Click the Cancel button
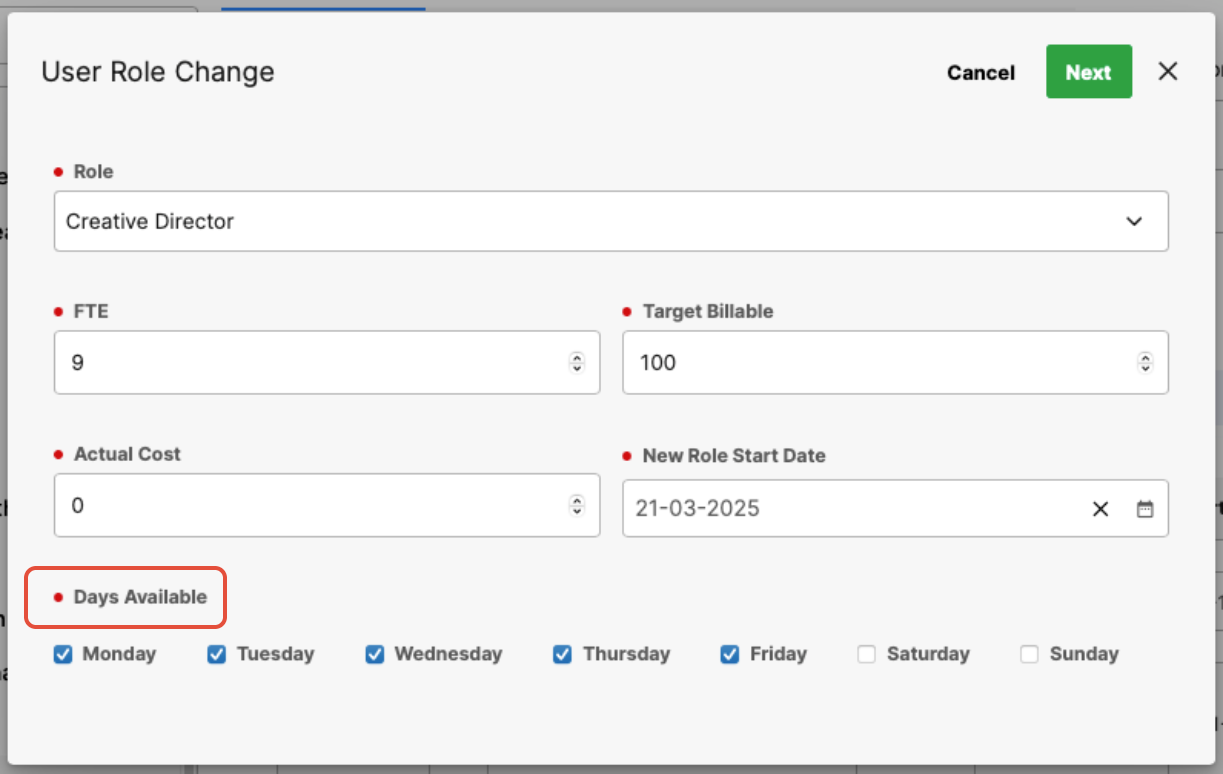 pyautogui.click(x=981, y=72)
